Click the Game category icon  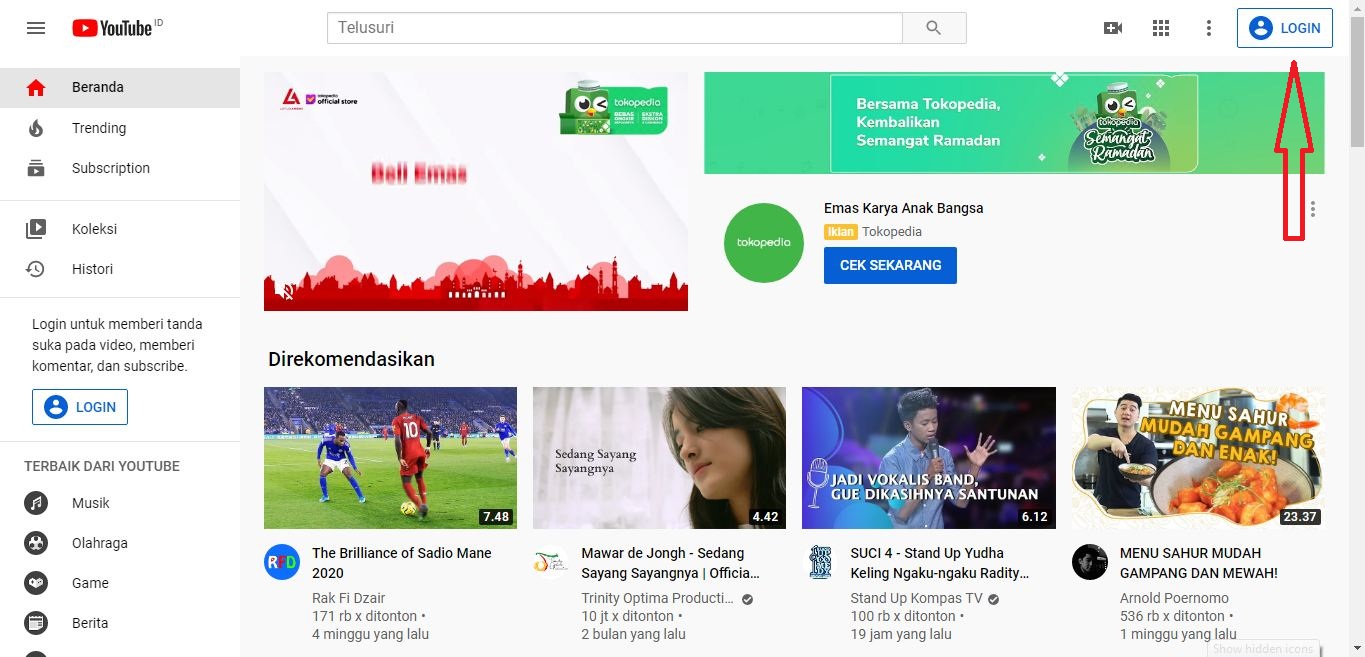36,583
